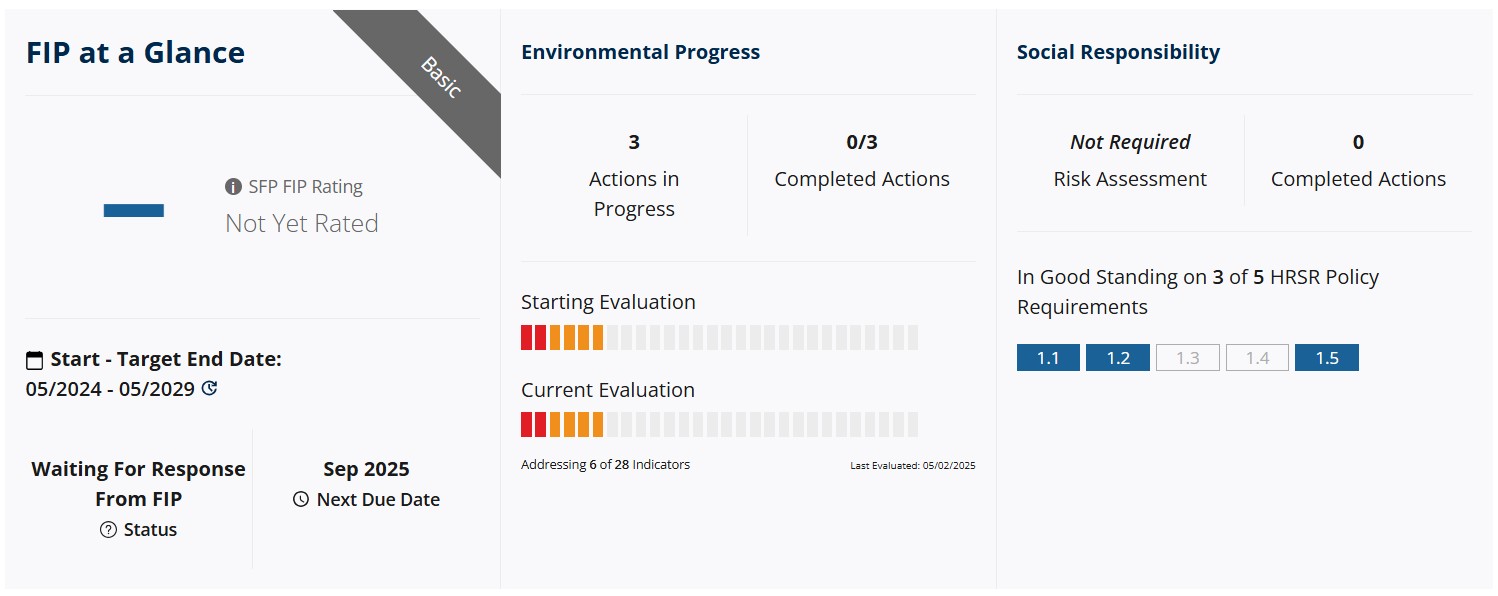Click the Current Evaluation indicator bar
This screenshot has width=1498, height=596.
(x=719, y=425)
